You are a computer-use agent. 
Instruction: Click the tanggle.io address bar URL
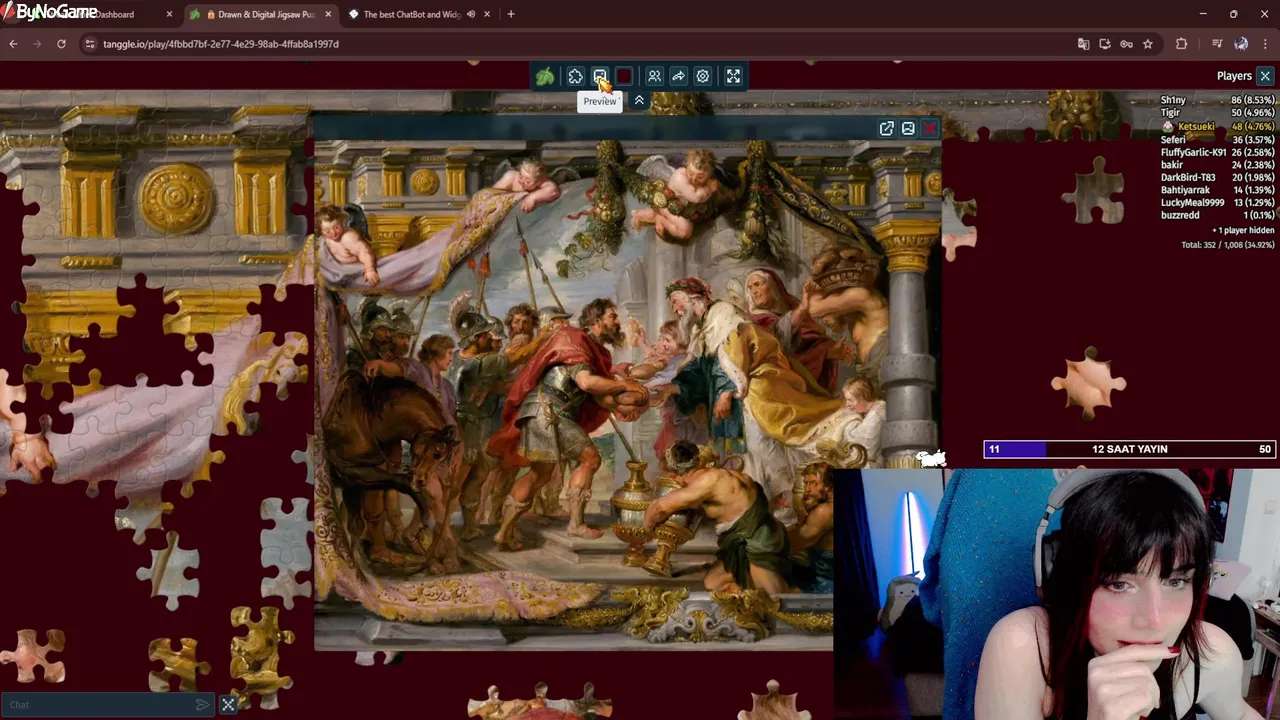tap(221, 44)
